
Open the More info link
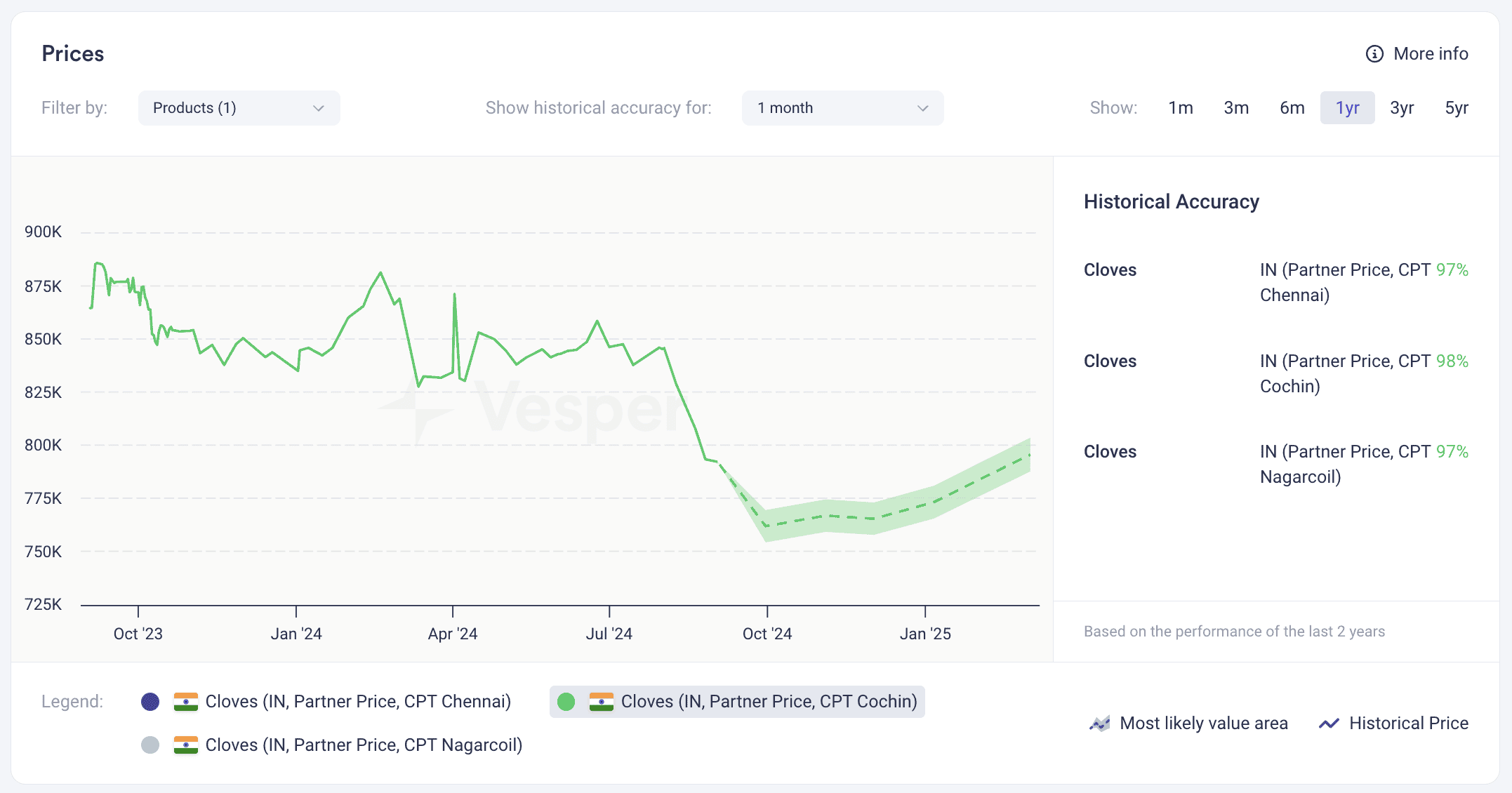(x=1417, y=54)
